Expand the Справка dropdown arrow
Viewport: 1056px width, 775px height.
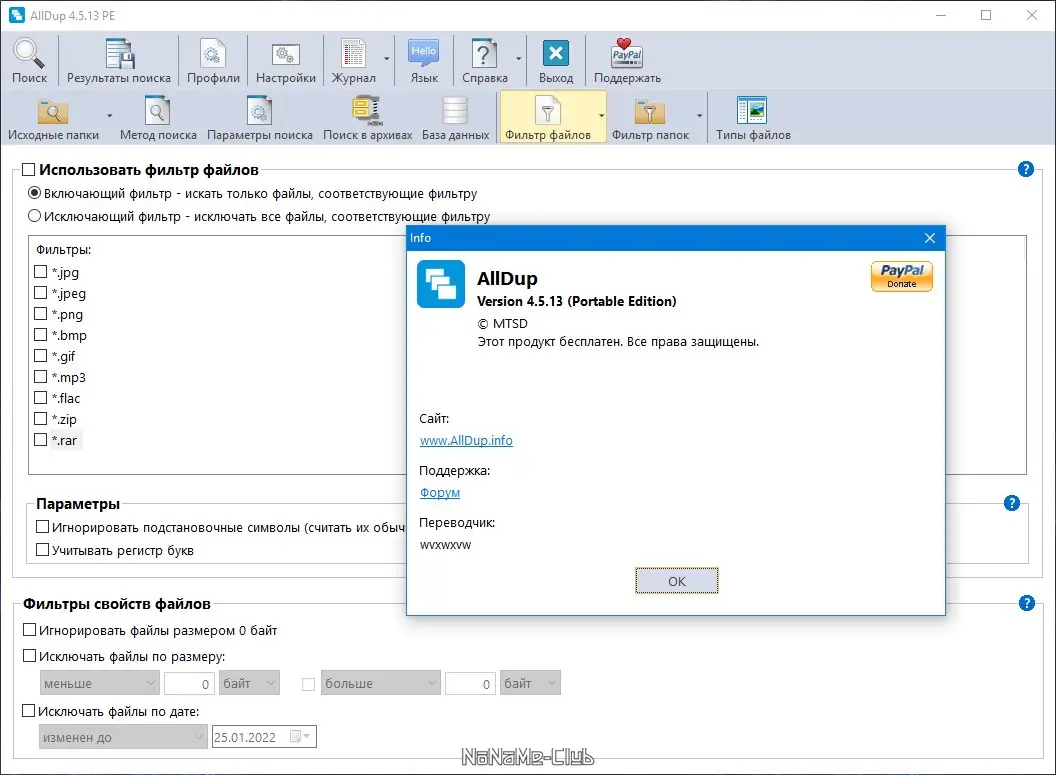(519, 59)
